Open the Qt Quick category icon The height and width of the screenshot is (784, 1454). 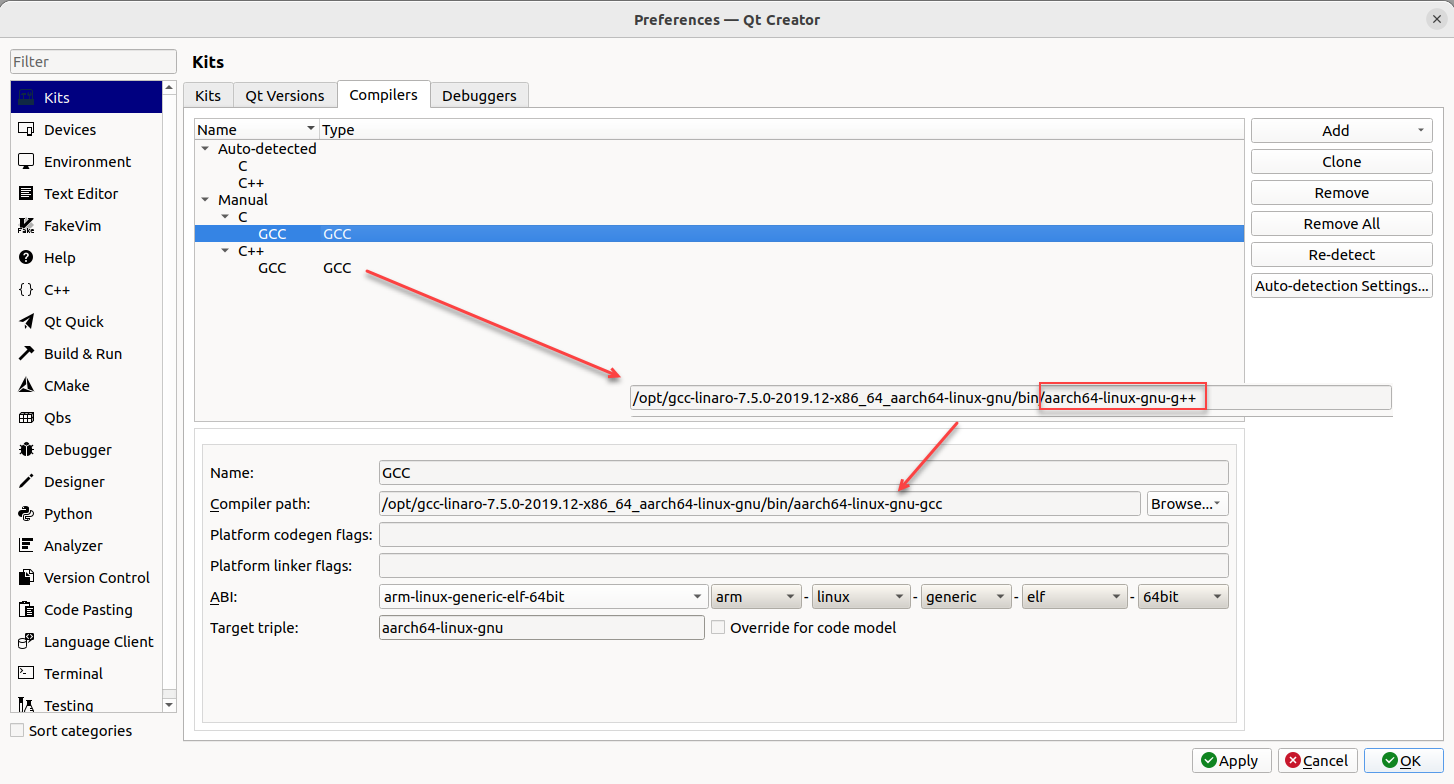(26, 322)
